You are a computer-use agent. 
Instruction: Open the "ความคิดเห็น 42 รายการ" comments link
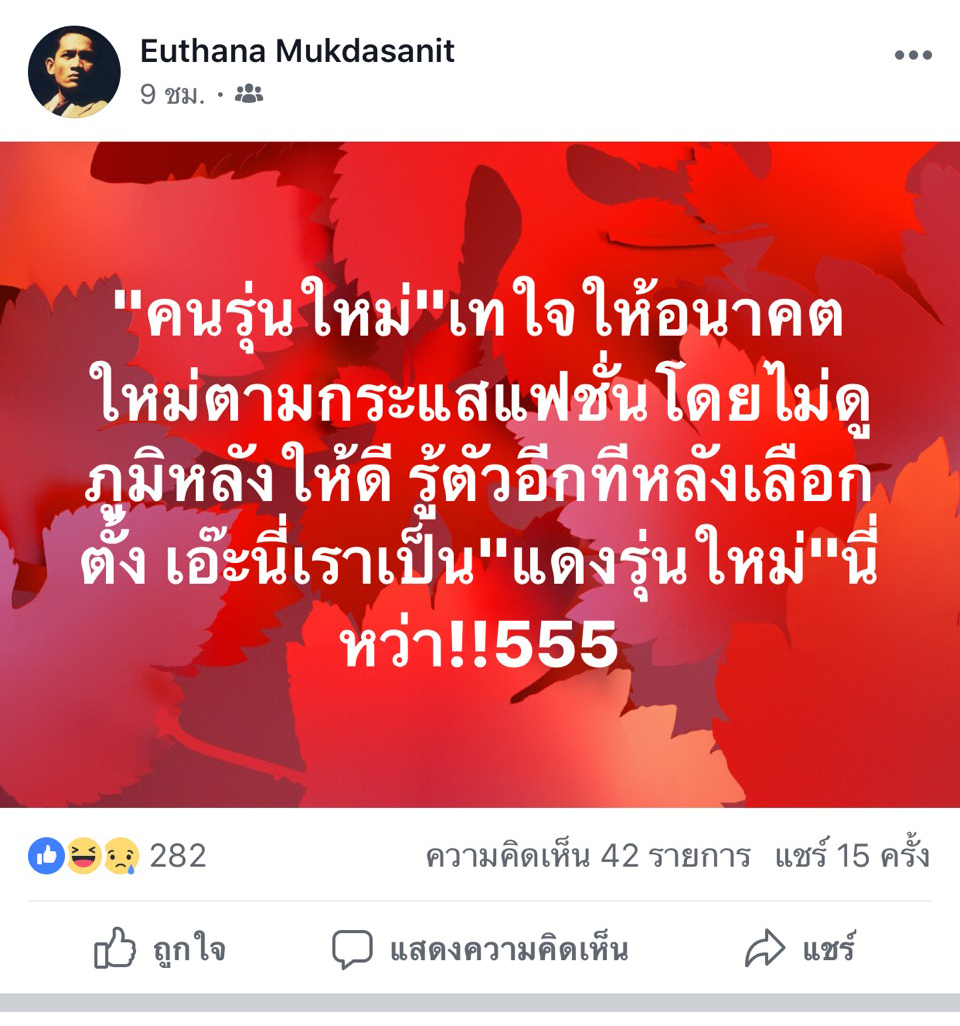[588, 856]
